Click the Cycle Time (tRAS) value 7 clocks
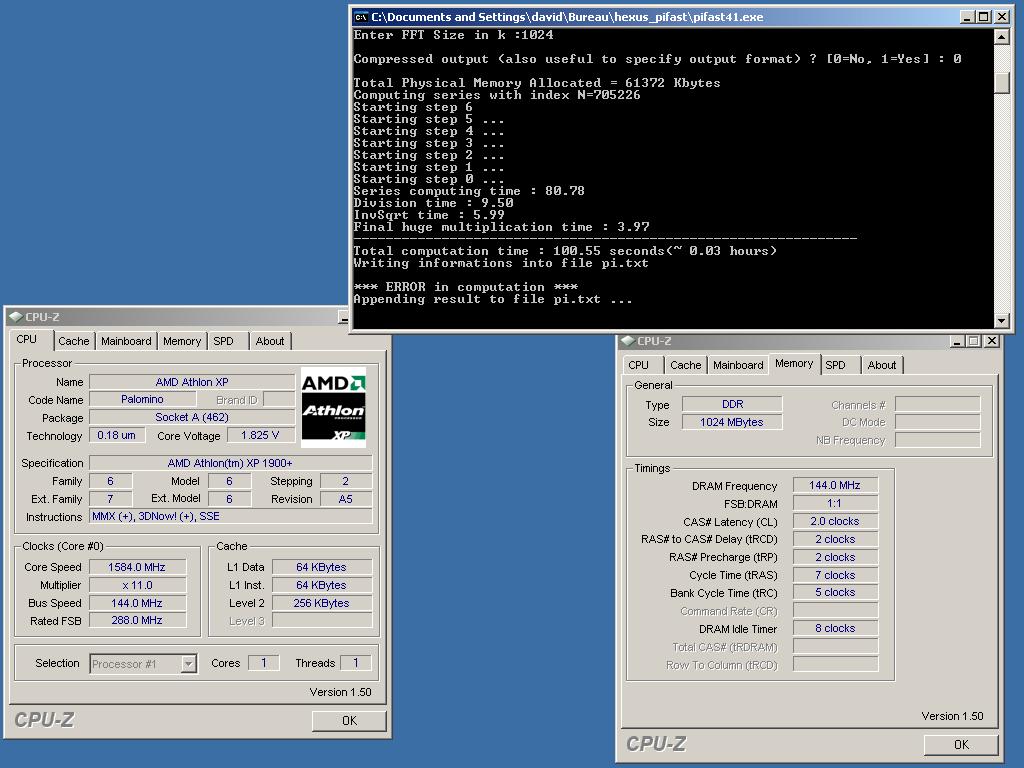 835,575
